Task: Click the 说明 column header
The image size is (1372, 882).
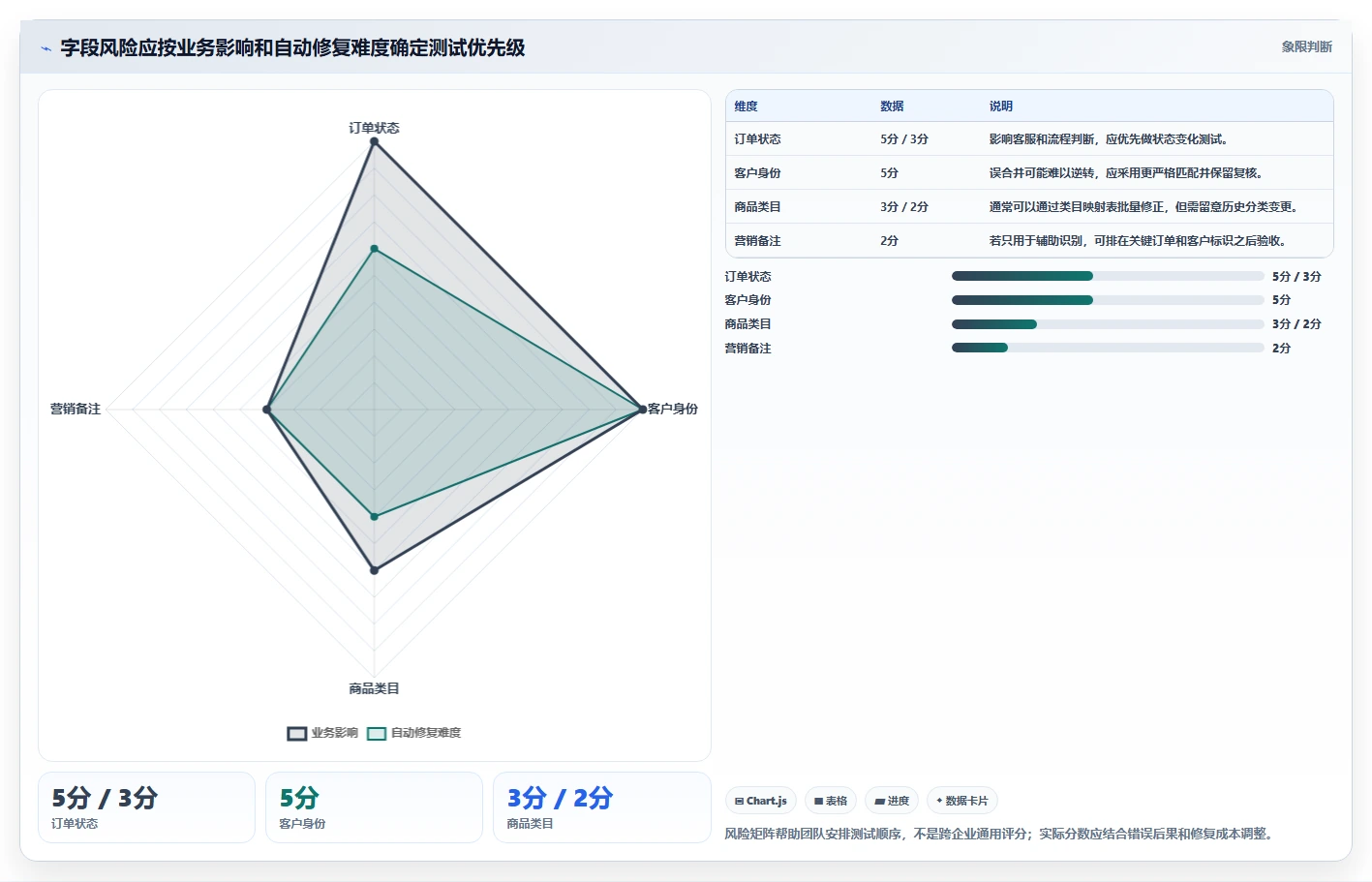Action: (x=1001, y=106)
